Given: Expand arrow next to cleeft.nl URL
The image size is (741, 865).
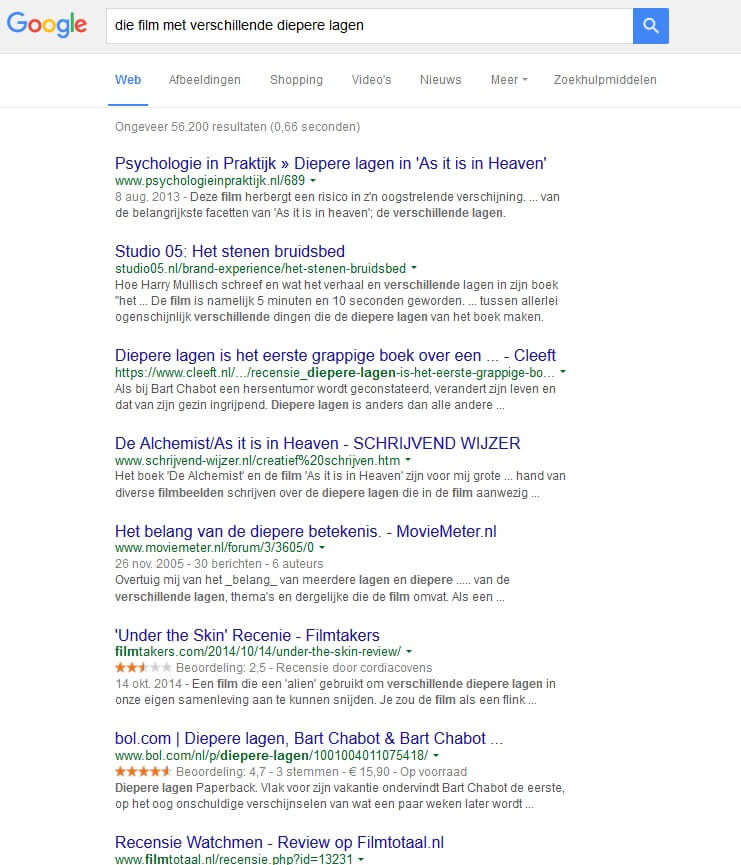Looking at the screenshot, I should pyautogui.click(x=563, y=372).
